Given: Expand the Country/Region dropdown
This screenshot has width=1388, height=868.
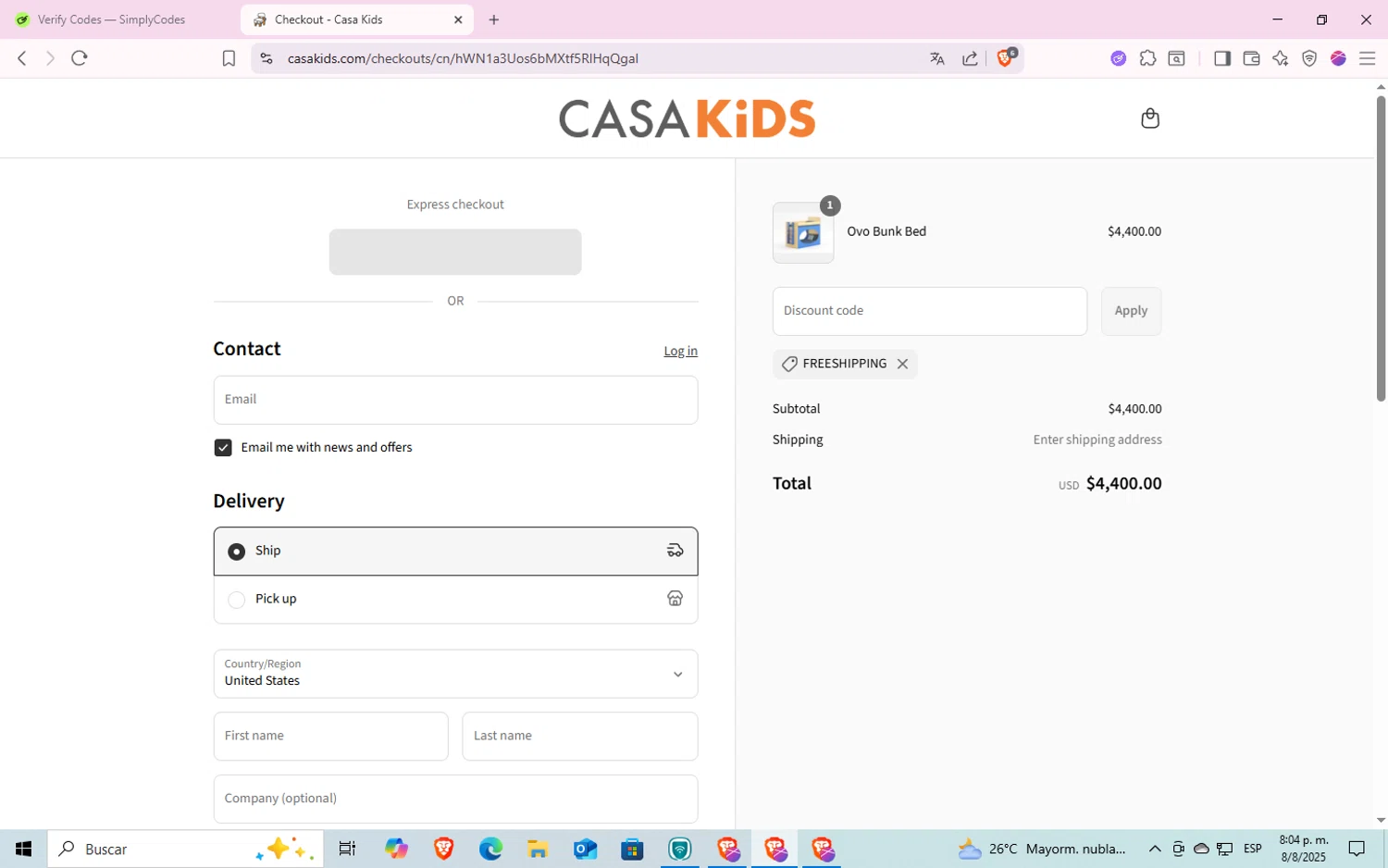Looking at the screenshot, I should (x=455, y=674).
